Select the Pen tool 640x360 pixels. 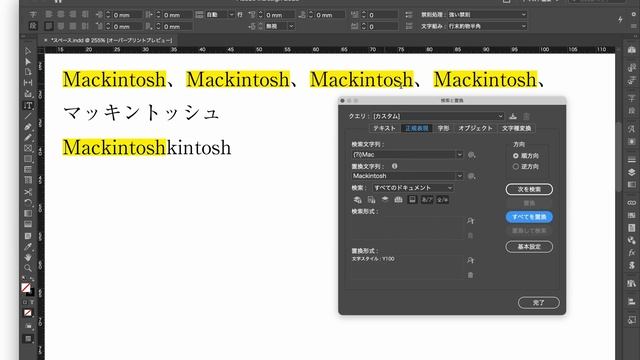tap(28, 127)
